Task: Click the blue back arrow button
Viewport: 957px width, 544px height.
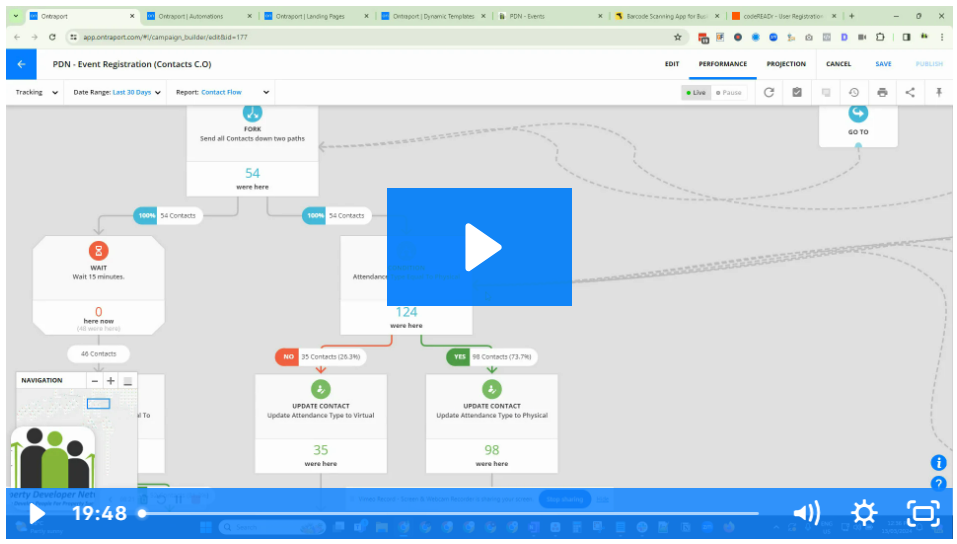Action: 21,64
